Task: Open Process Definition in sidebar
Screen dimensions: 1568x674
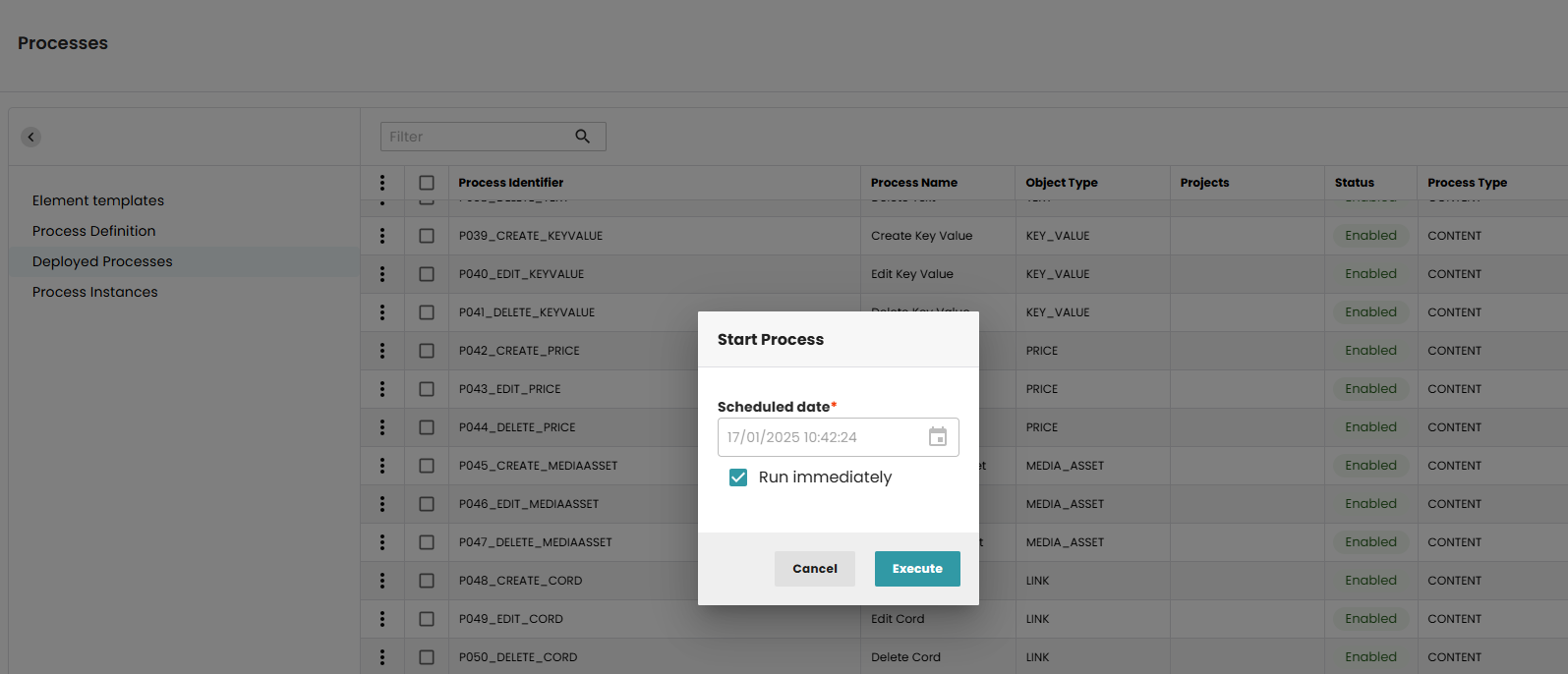Action: pos(93,231)
